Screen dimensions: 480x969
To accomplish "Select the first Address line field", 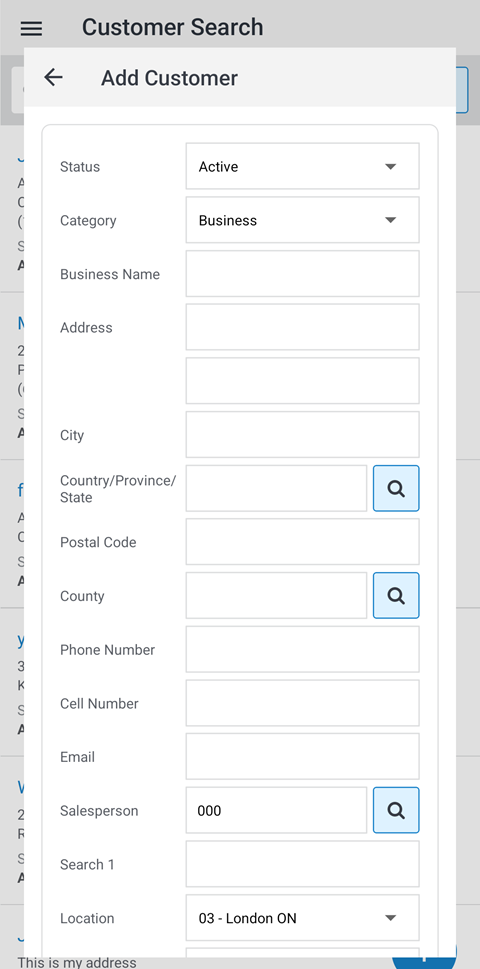I will (x=303, y=327).
